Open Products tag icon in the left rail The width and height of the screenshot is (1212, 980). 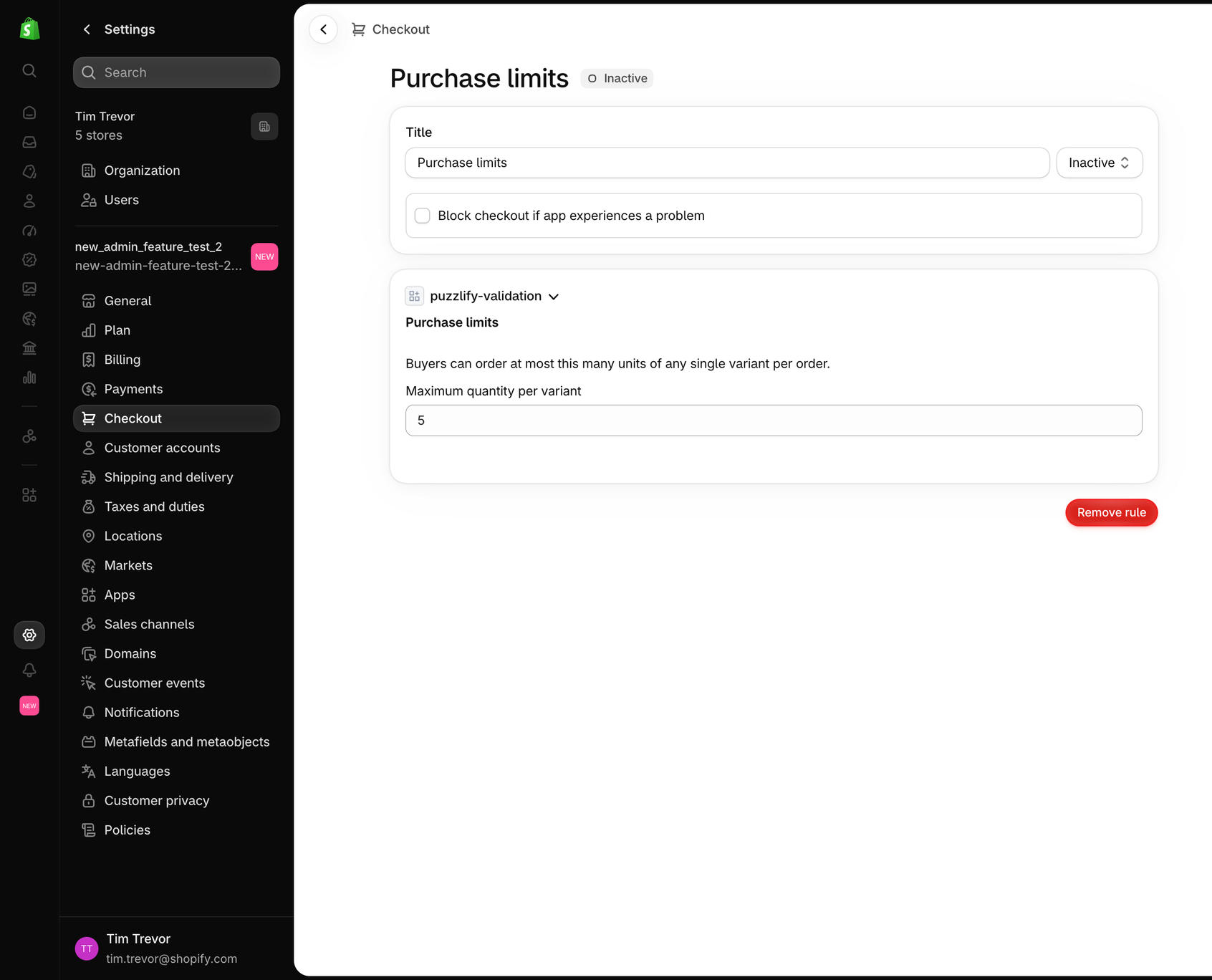pyautogui.click(x=29, y=171)
